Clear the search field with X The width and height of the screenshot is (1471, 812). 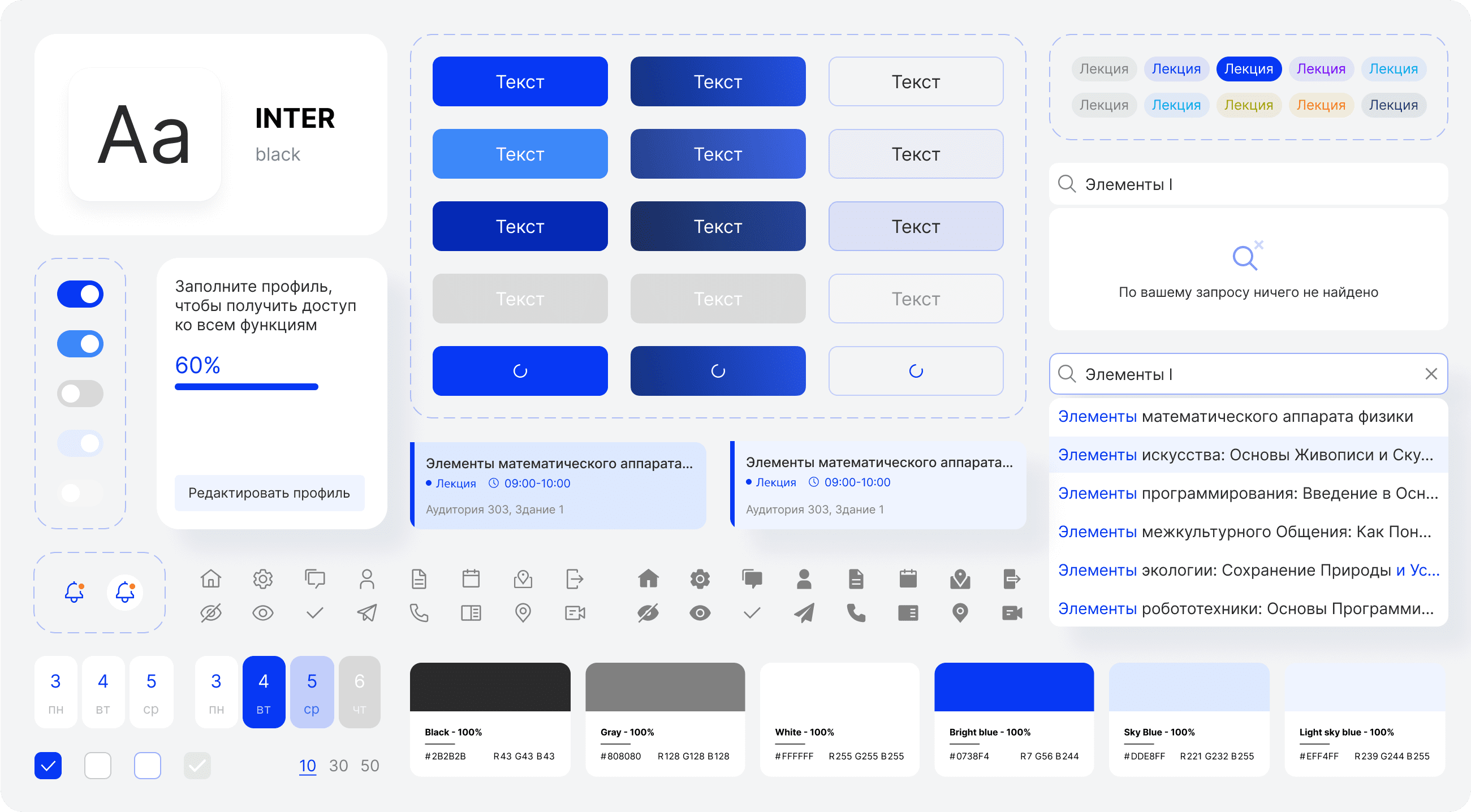point(1431,374)
